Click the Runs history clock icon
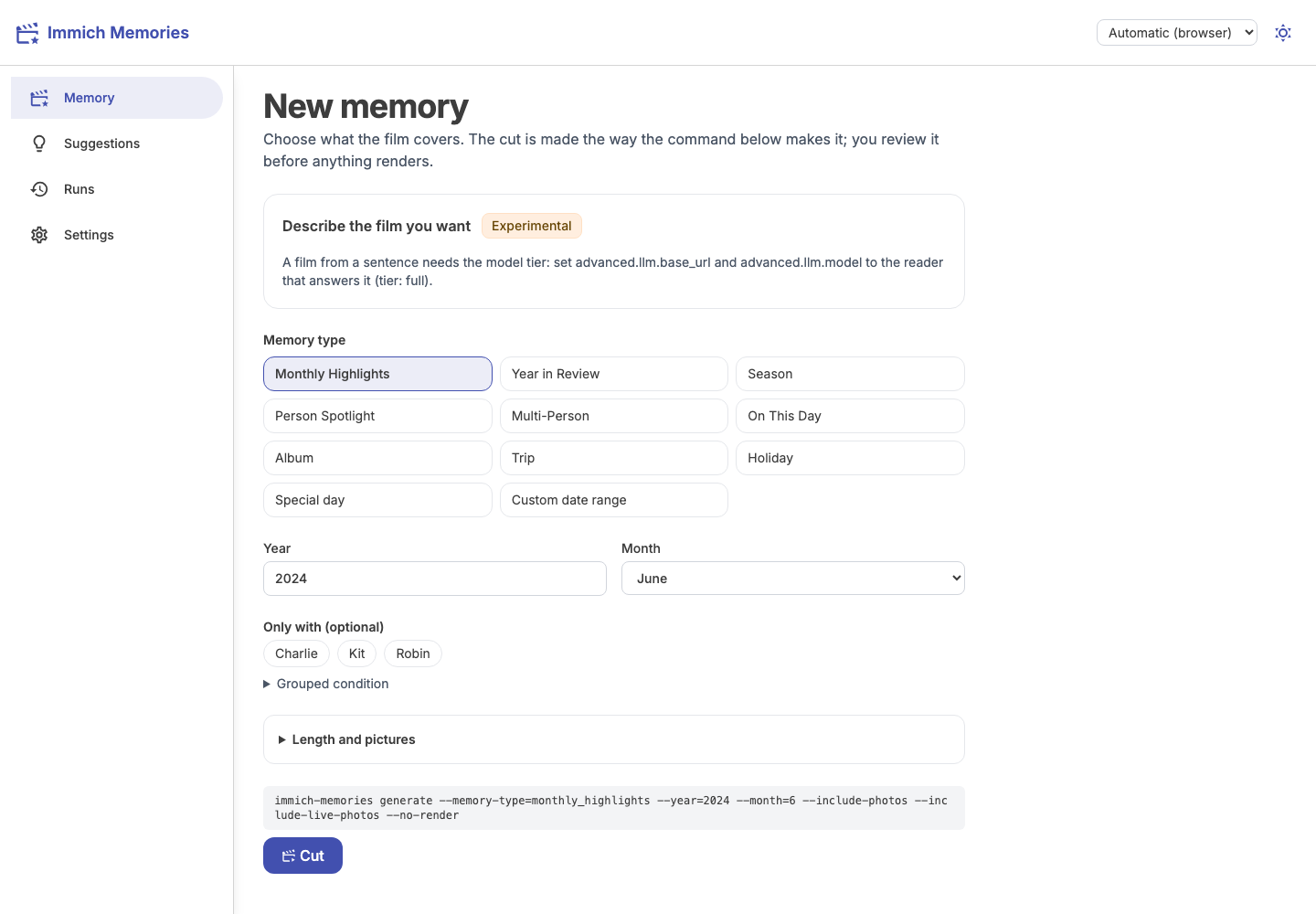The width and height of the screenshot is (1316, 914). click(x=39, y=189)
